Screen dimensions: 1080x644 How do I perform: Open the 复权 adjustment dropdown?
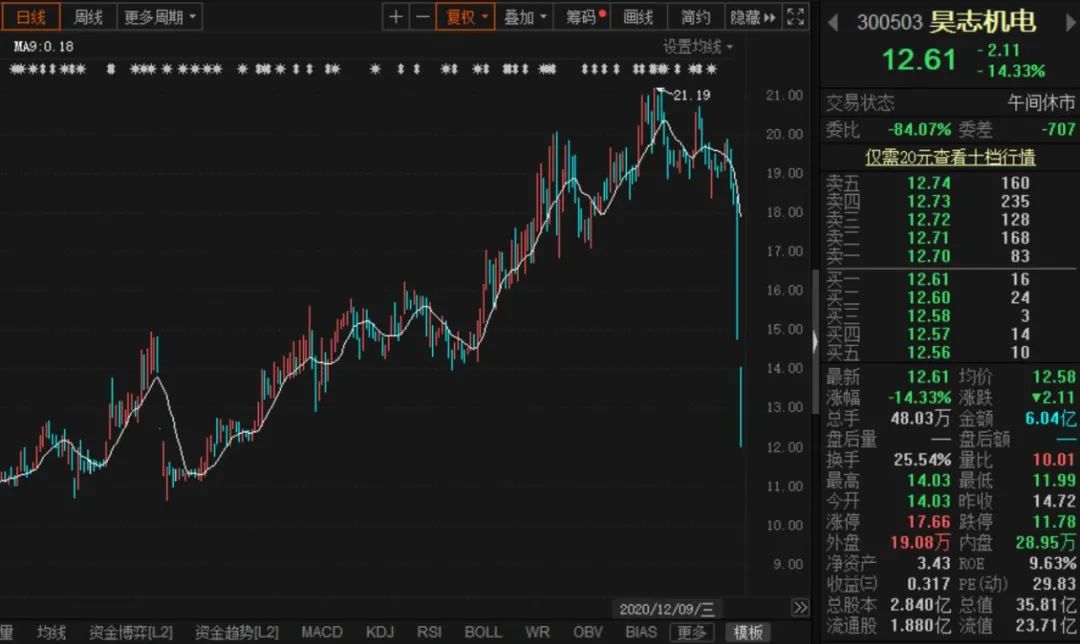pyautogui.click(x=466, y=17)
